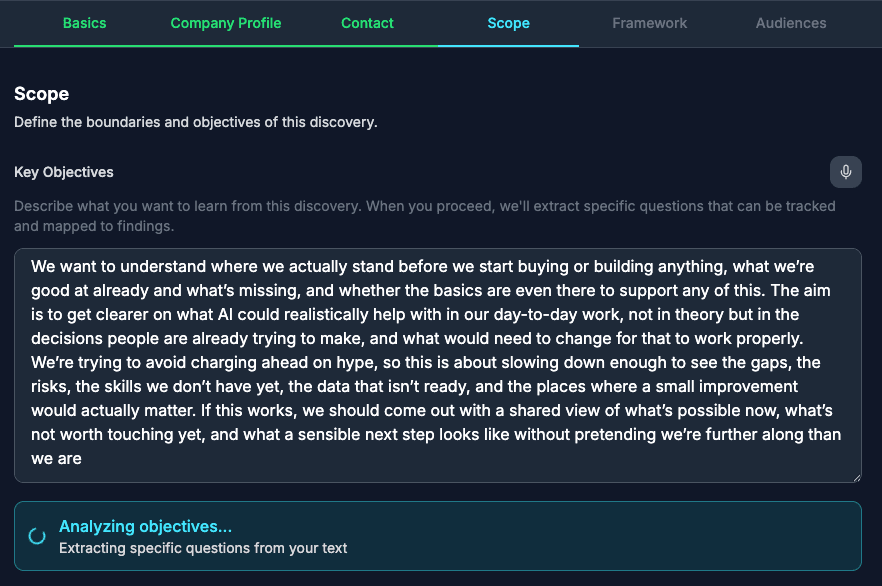The height and width of the screenshot is (586, 882).
Task: Navigate to the Contact tab
Action: coord(367,23)
